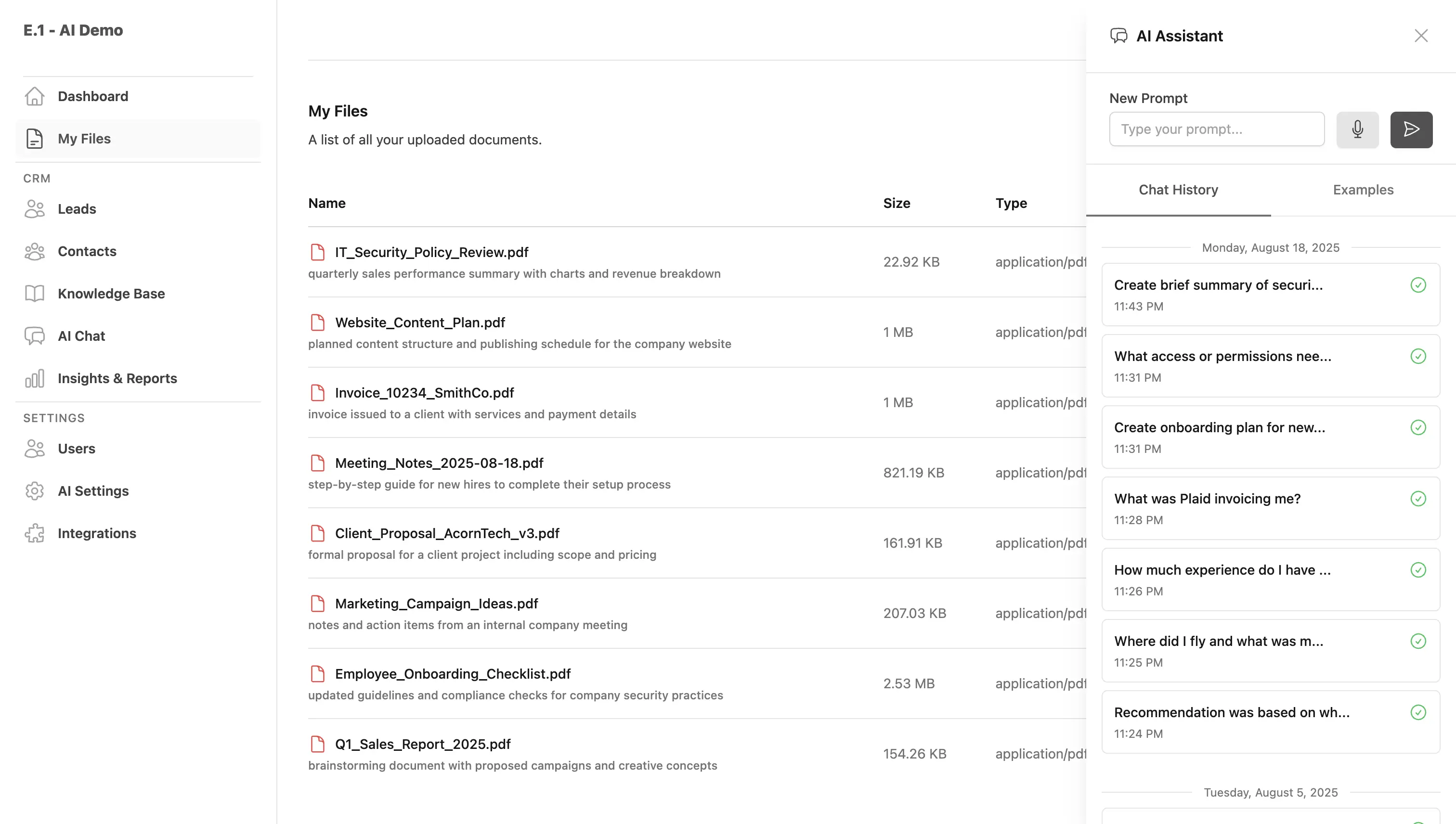Click the Leads people icon

pyautogui.click(x=35, y=209)
